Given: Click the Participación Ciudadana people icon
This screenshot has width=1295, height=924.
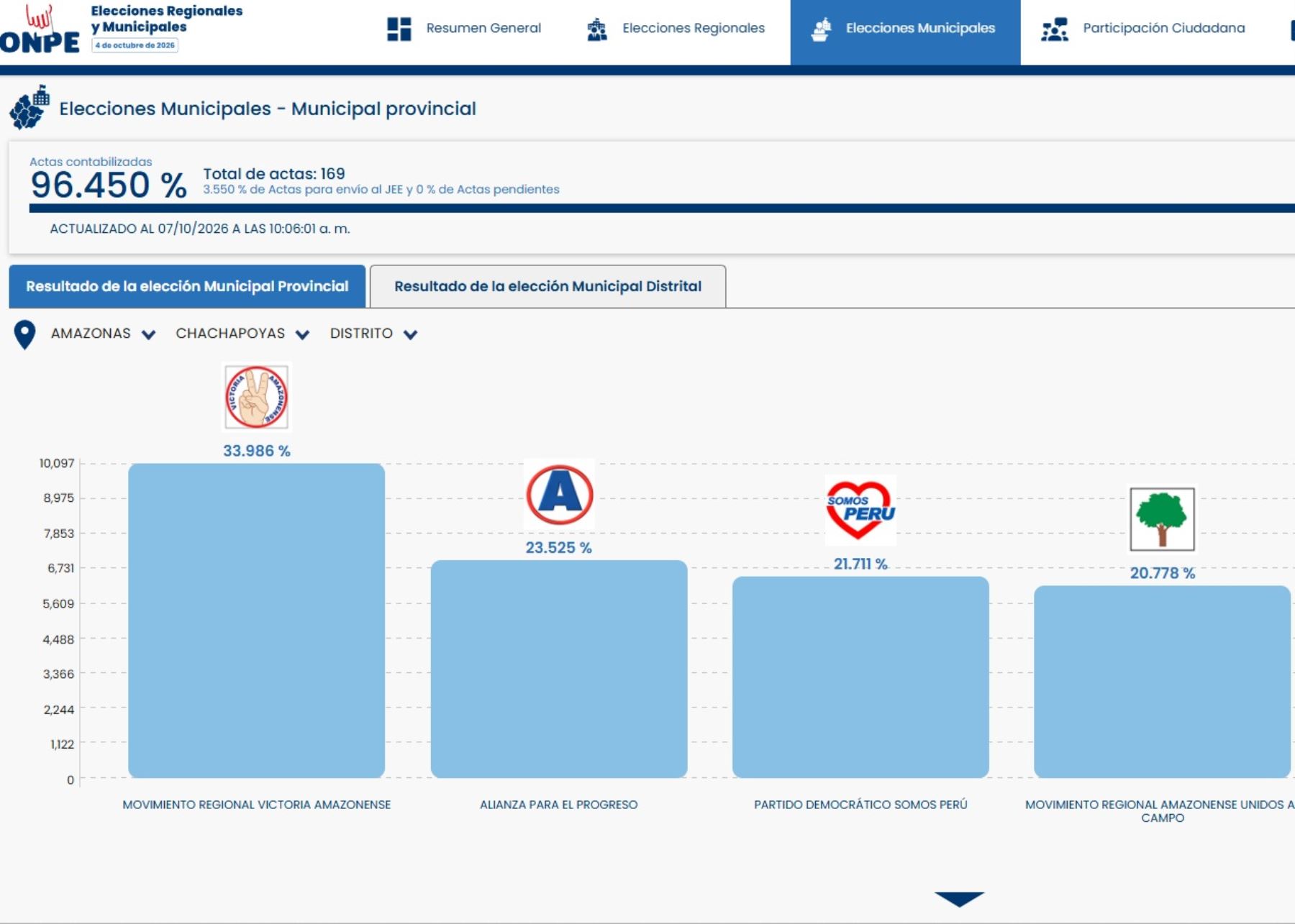Looking at the screenshot, I should [1055, 29].
